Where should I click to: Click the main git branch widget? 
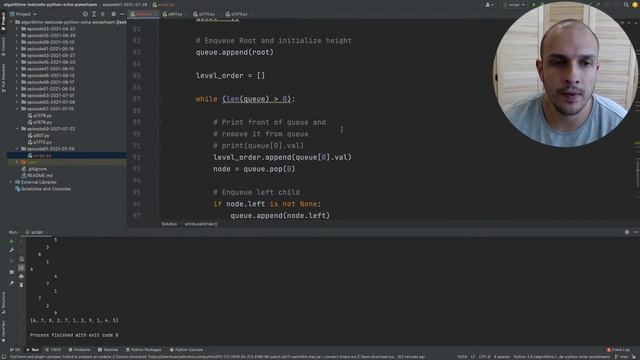pyautogui.click(x=622, y=357)
